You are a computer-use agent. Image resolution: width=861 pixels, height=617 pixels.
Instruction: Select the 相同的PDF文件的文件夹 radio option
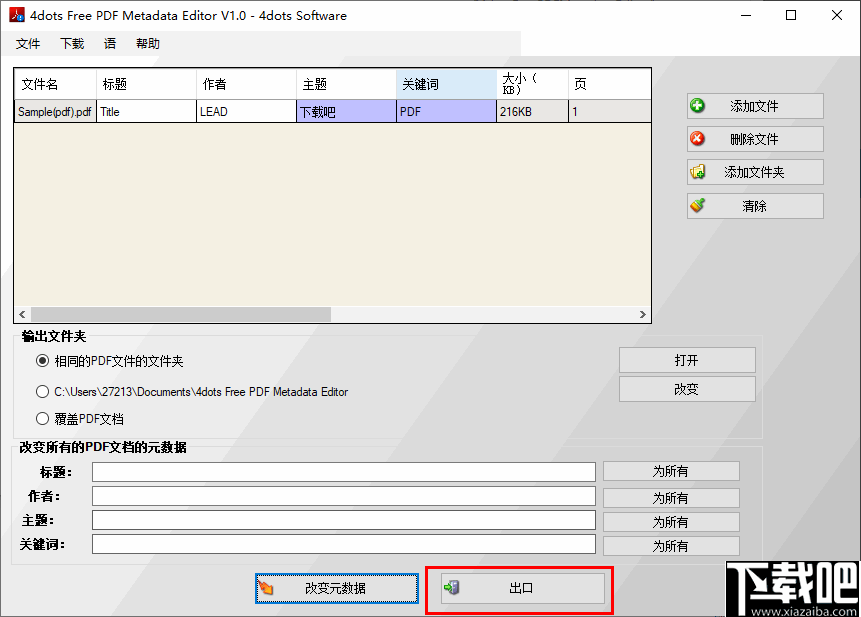click(x=41, y=362)
